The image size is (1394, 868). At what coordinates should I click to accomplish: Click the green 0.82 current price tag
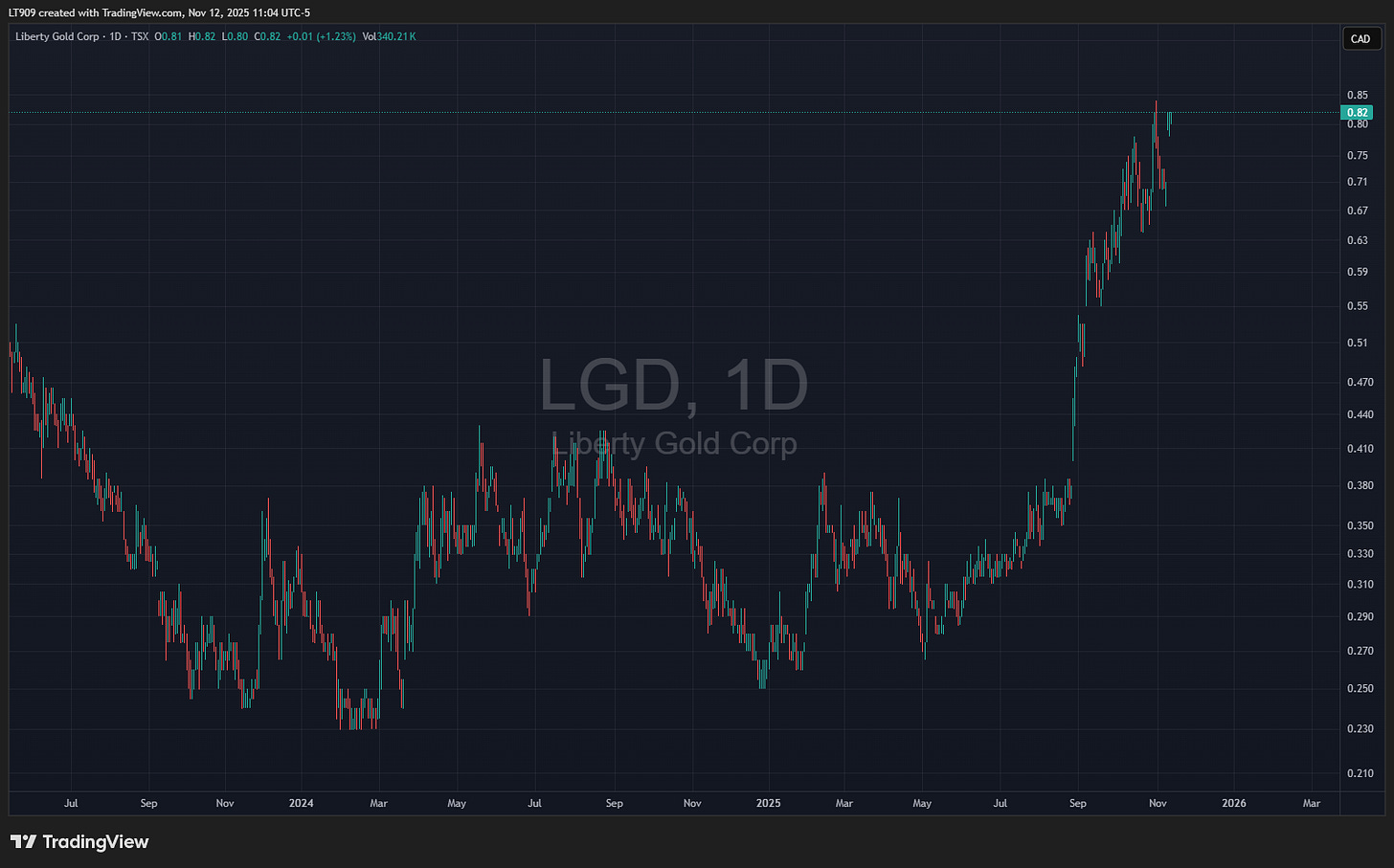click(x=1358, y=113)
